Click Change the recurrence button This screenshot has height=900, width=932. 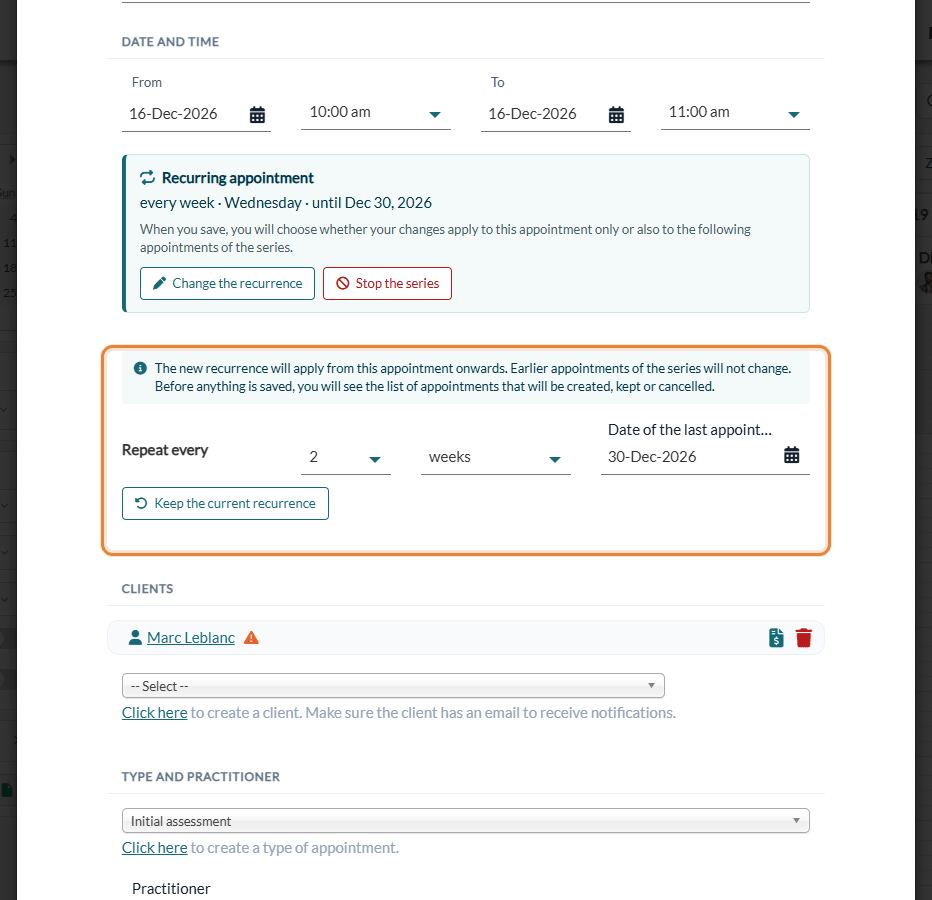pos(227,284)
